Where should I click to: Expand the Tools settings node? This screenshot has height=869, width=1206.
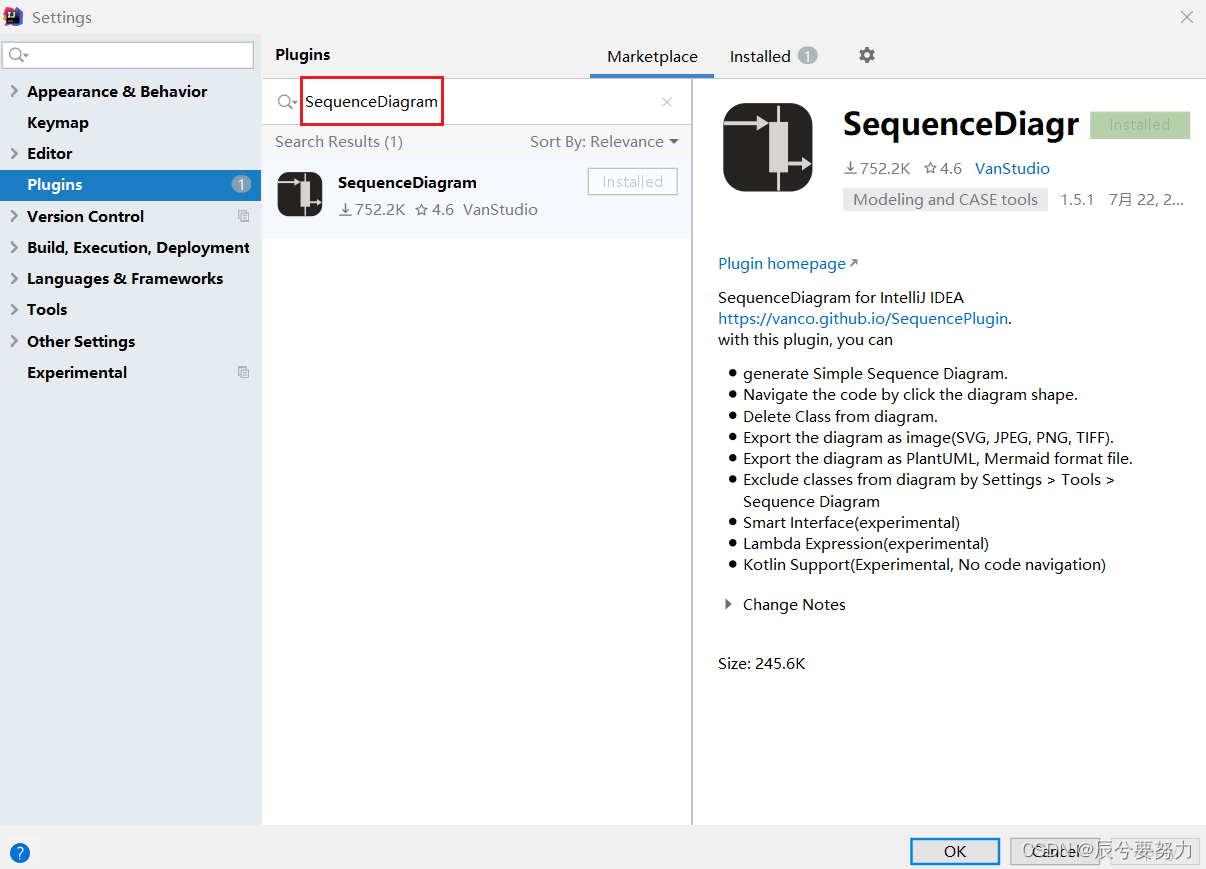13,309
